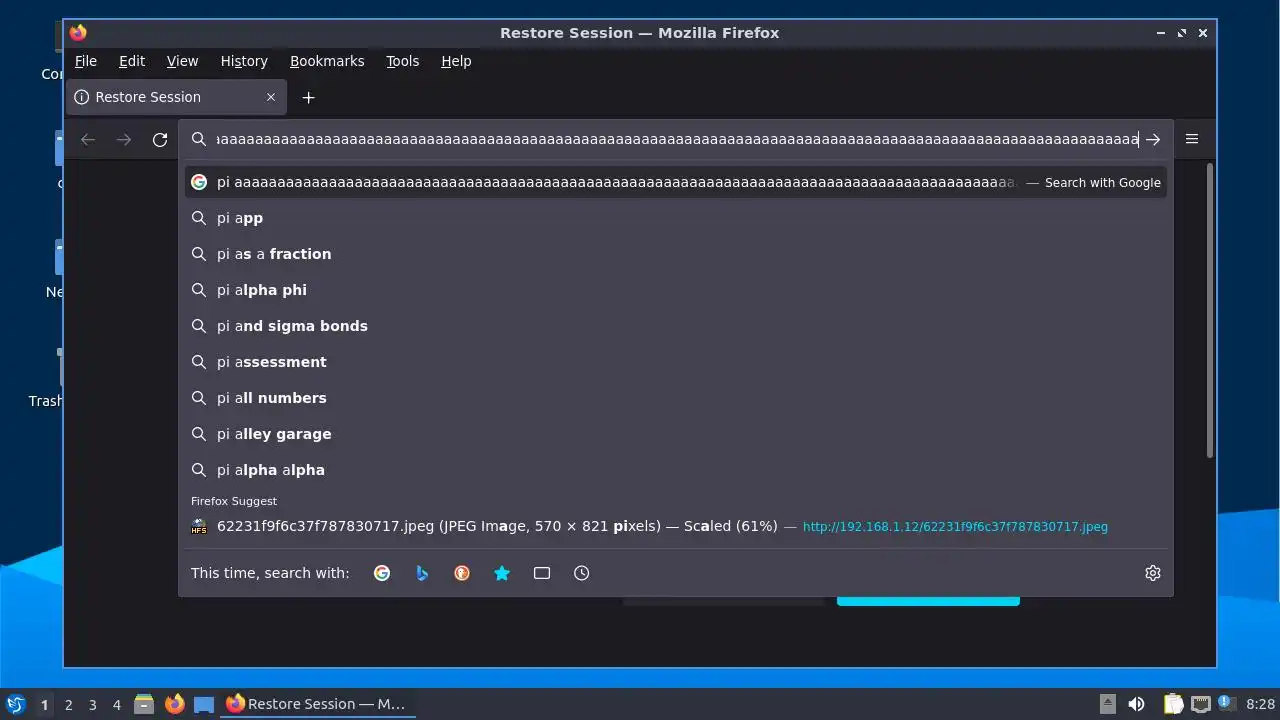This screenshot has height=720, width=1280.
Task: Open search settings gear icon
Action: tap(1153, 573)
